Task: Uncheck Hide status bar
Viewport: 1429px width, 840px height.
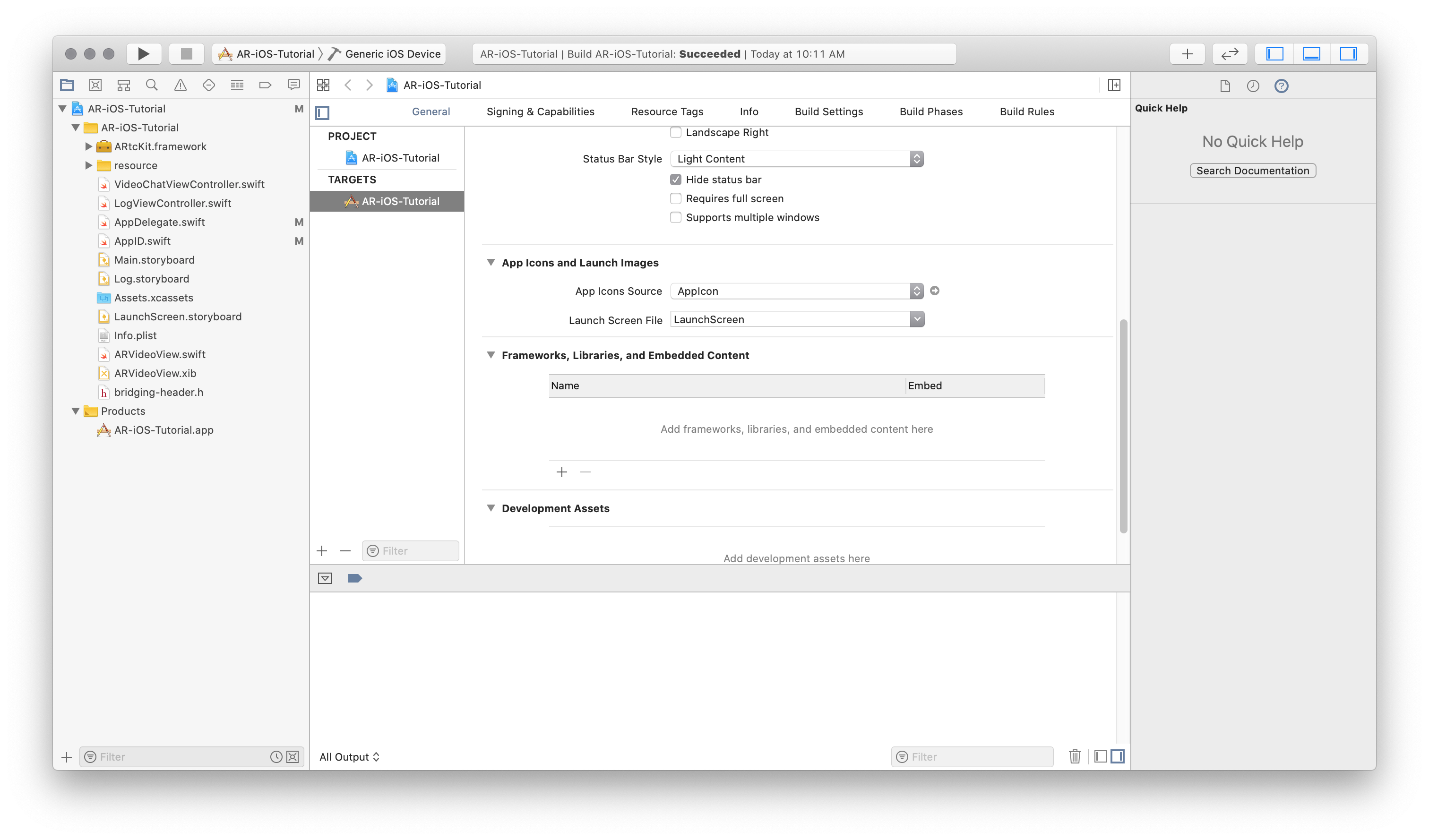Action: coord(675,180)
